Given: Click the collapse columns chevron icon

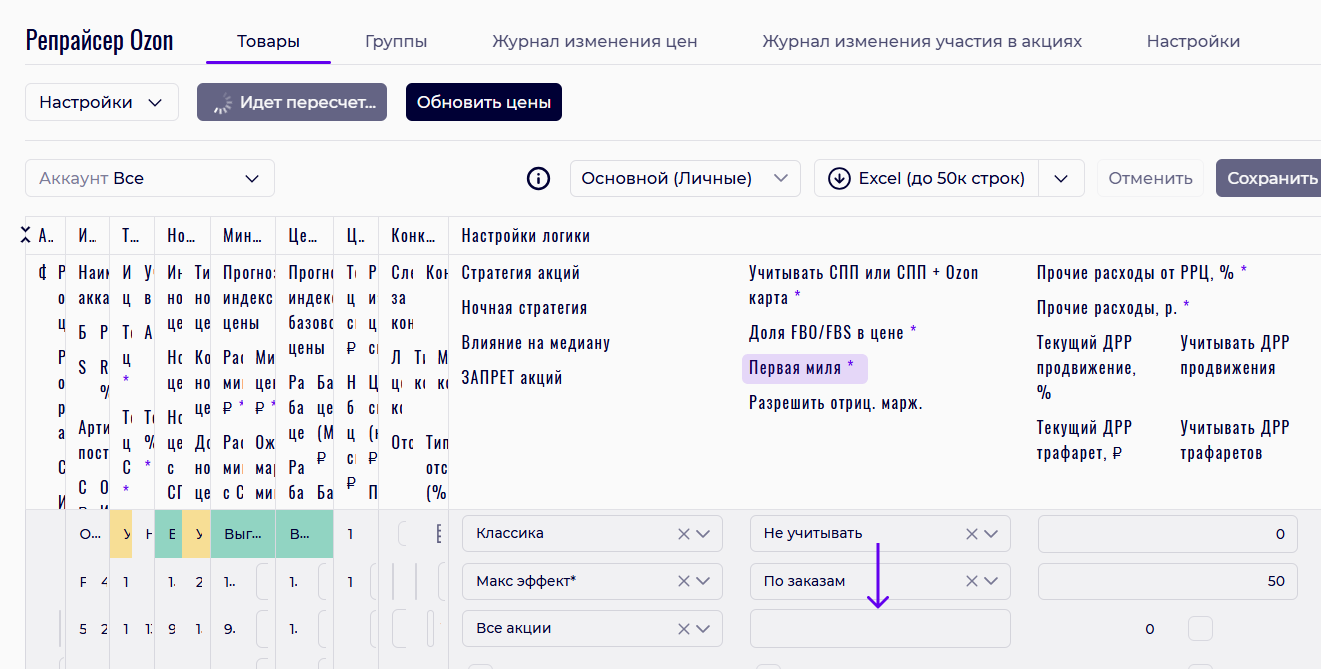Looking at the screenshot, I should 25,234.
